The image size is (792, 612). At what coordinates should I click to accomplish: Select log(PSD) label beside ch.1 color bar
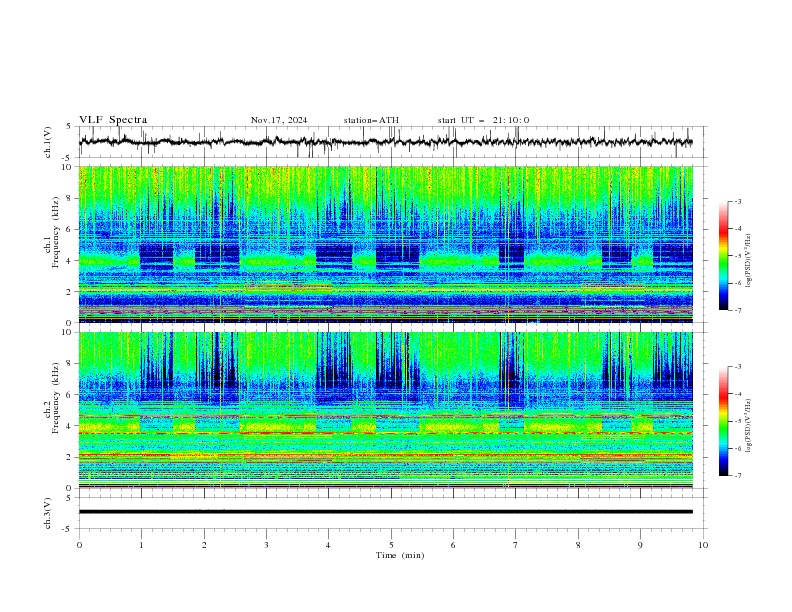coord(748,261)
